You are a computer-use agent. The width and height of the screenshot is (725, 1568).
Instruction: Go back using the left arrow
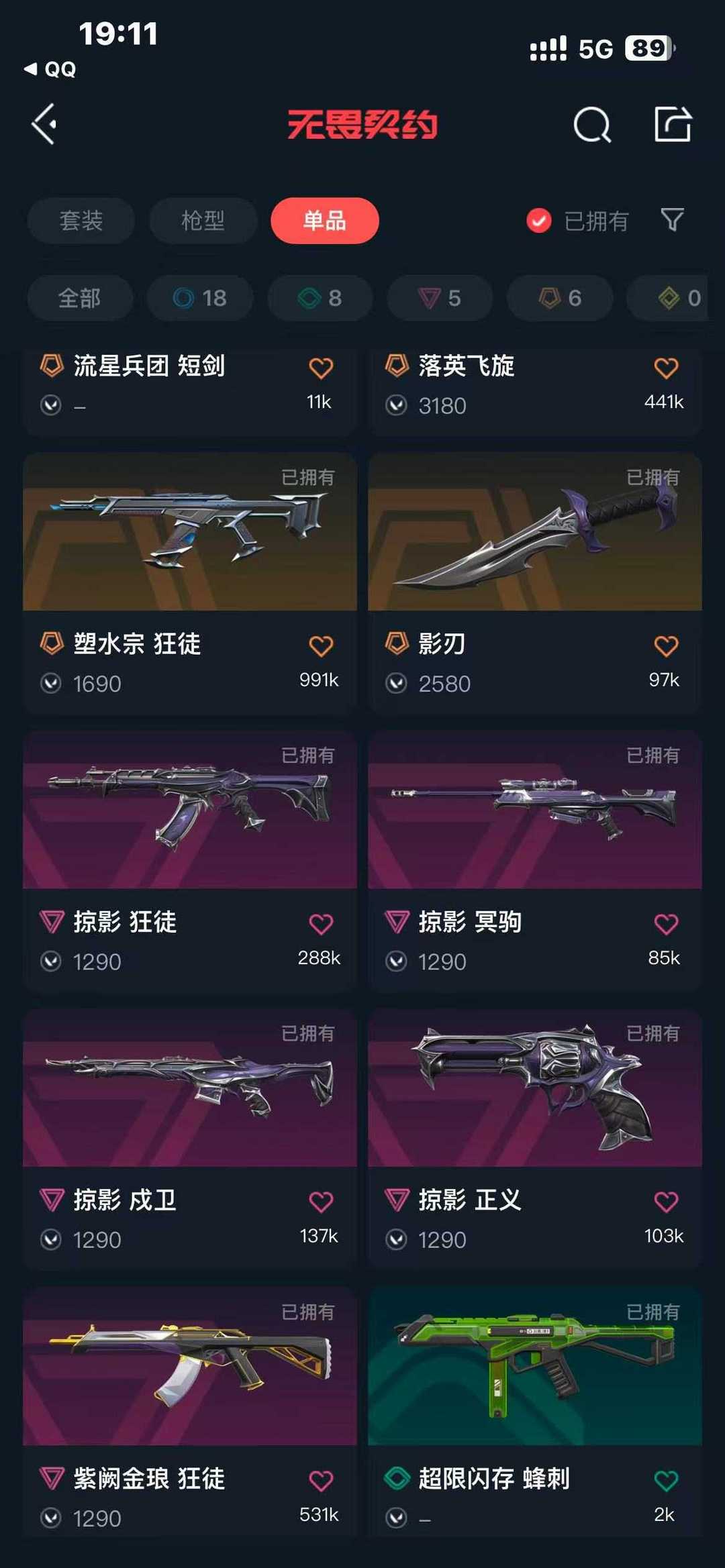point(44,124)
